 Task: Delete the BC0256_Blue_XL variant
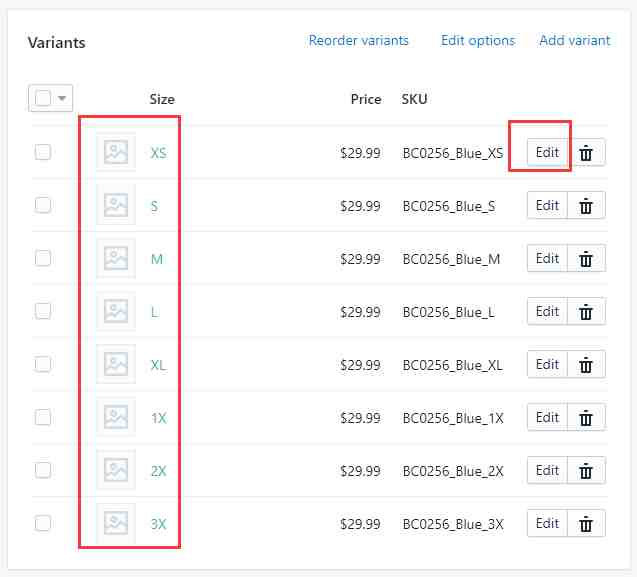[x=586, y=364]
